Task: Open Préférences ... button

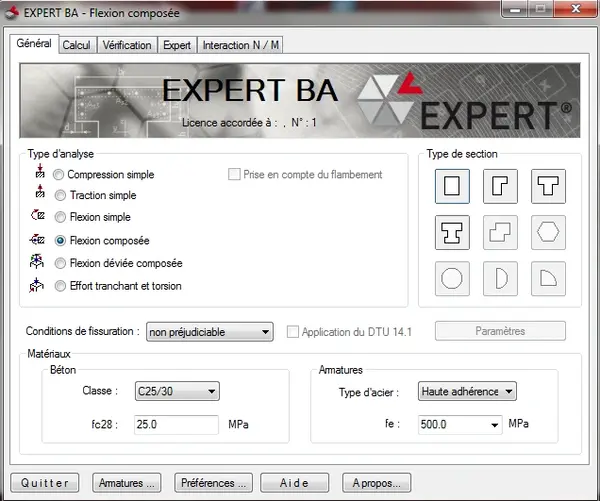Action: 214,483
